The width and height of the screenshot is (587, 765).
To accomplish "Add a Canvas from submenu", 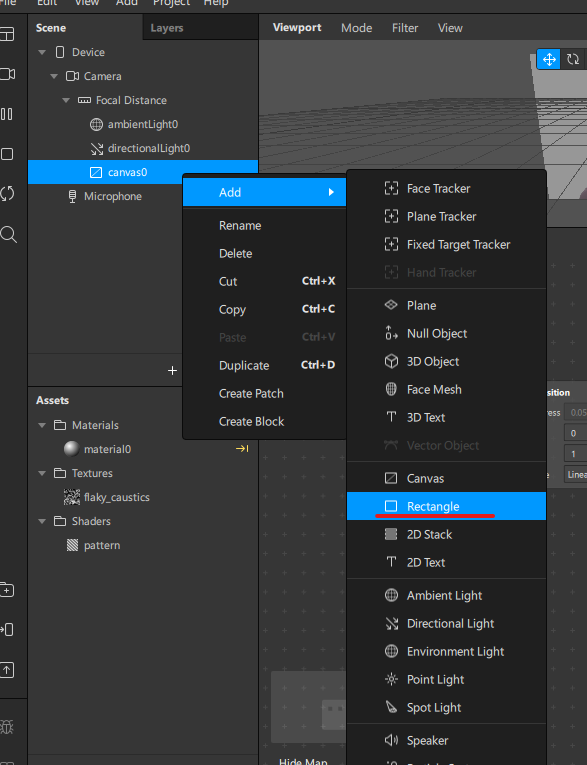I will point(446,478).
